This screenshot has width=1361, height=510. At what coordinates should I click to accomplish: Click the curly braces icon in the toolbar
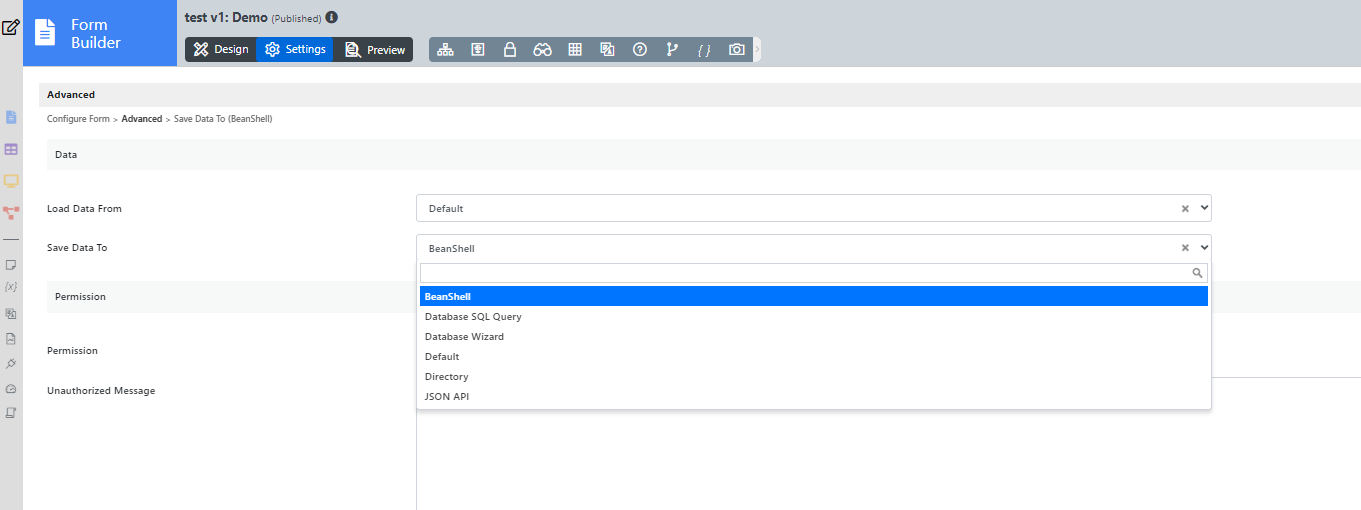704,50
